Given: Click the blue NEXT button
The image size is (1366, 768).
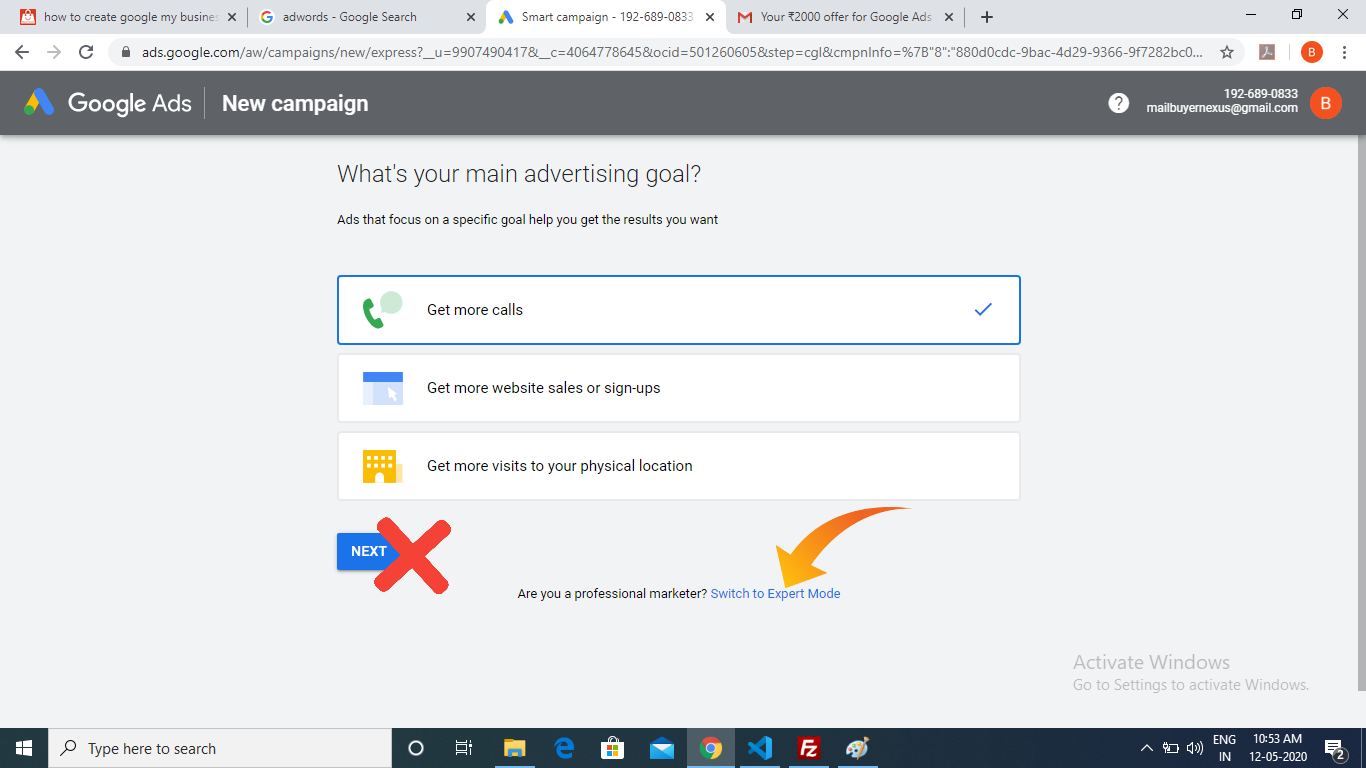Looking at the screenshot, I should (x=369, y=551).
